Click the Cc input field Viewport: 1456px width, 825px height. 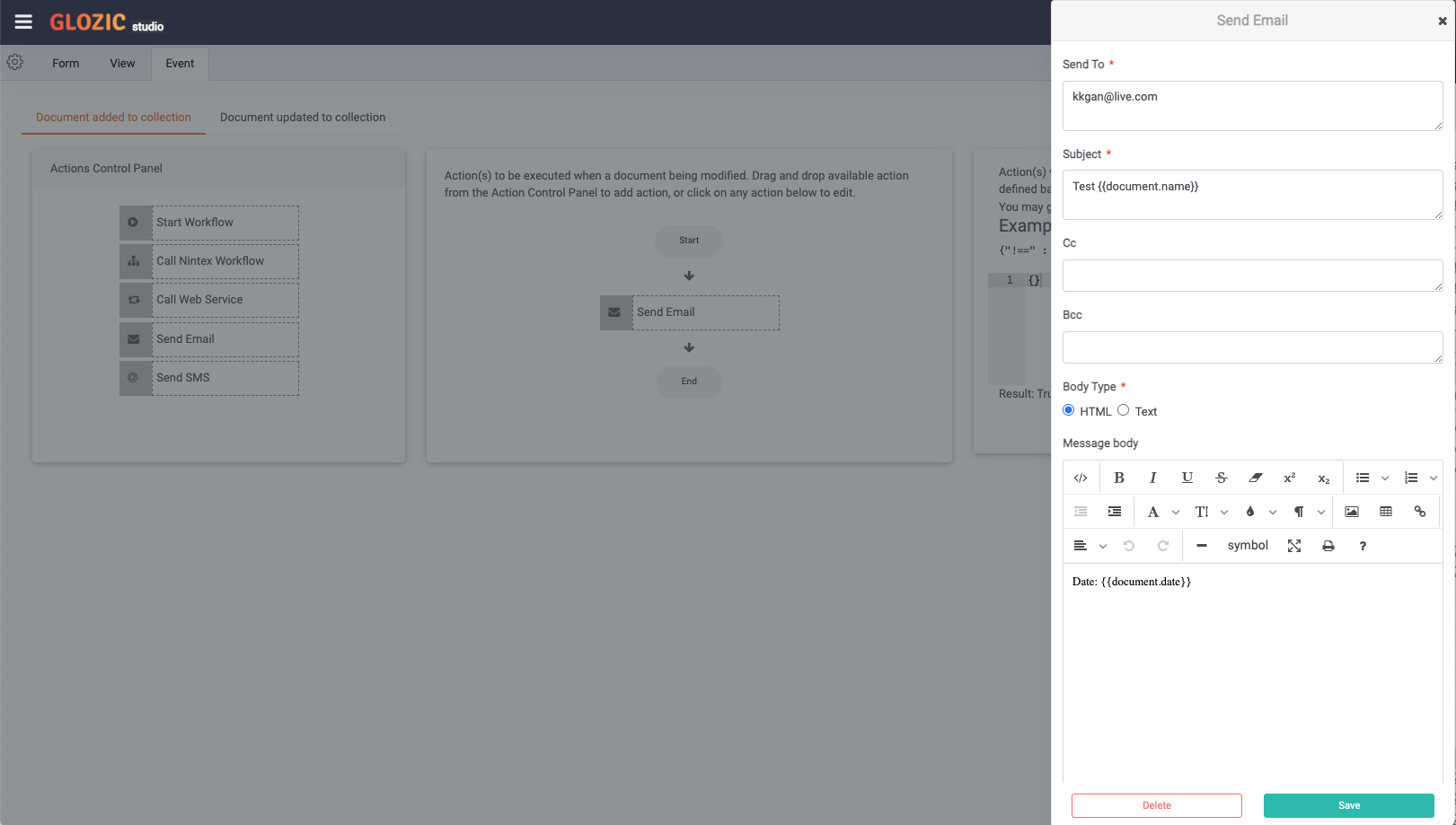click(1252, 276)
